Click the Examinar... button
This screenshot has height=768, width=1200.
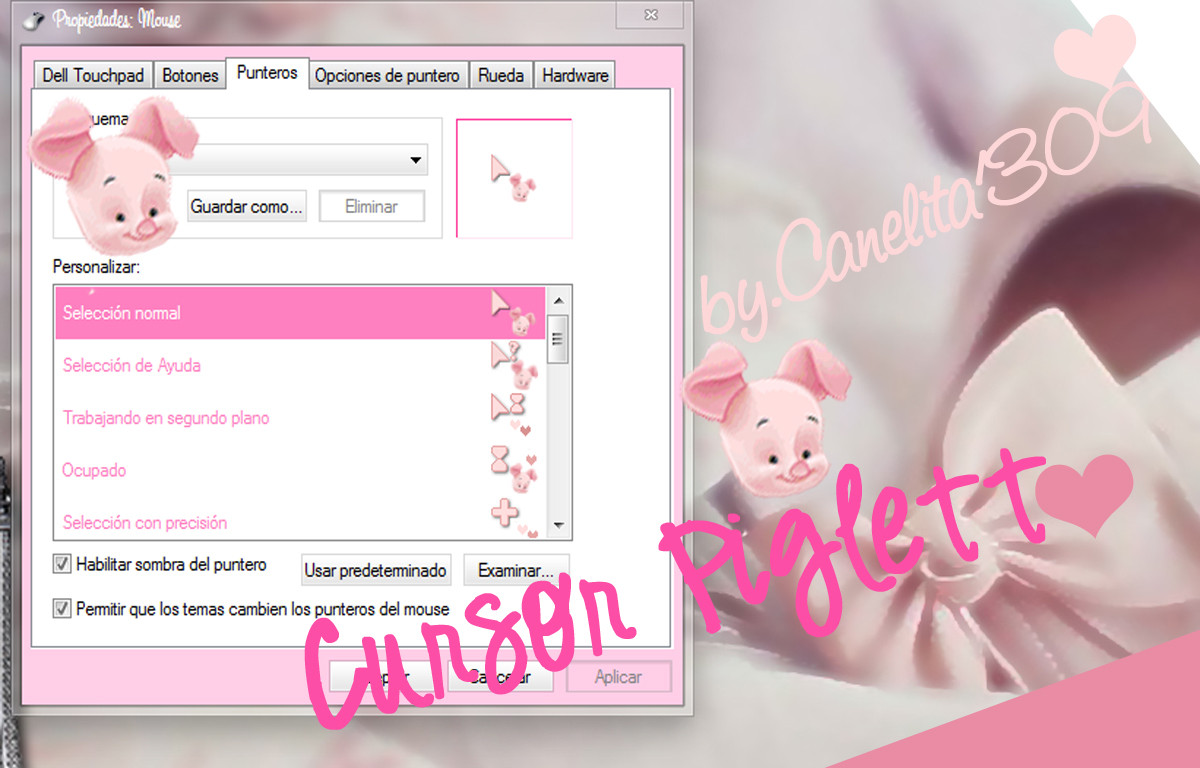click(516, 570)
